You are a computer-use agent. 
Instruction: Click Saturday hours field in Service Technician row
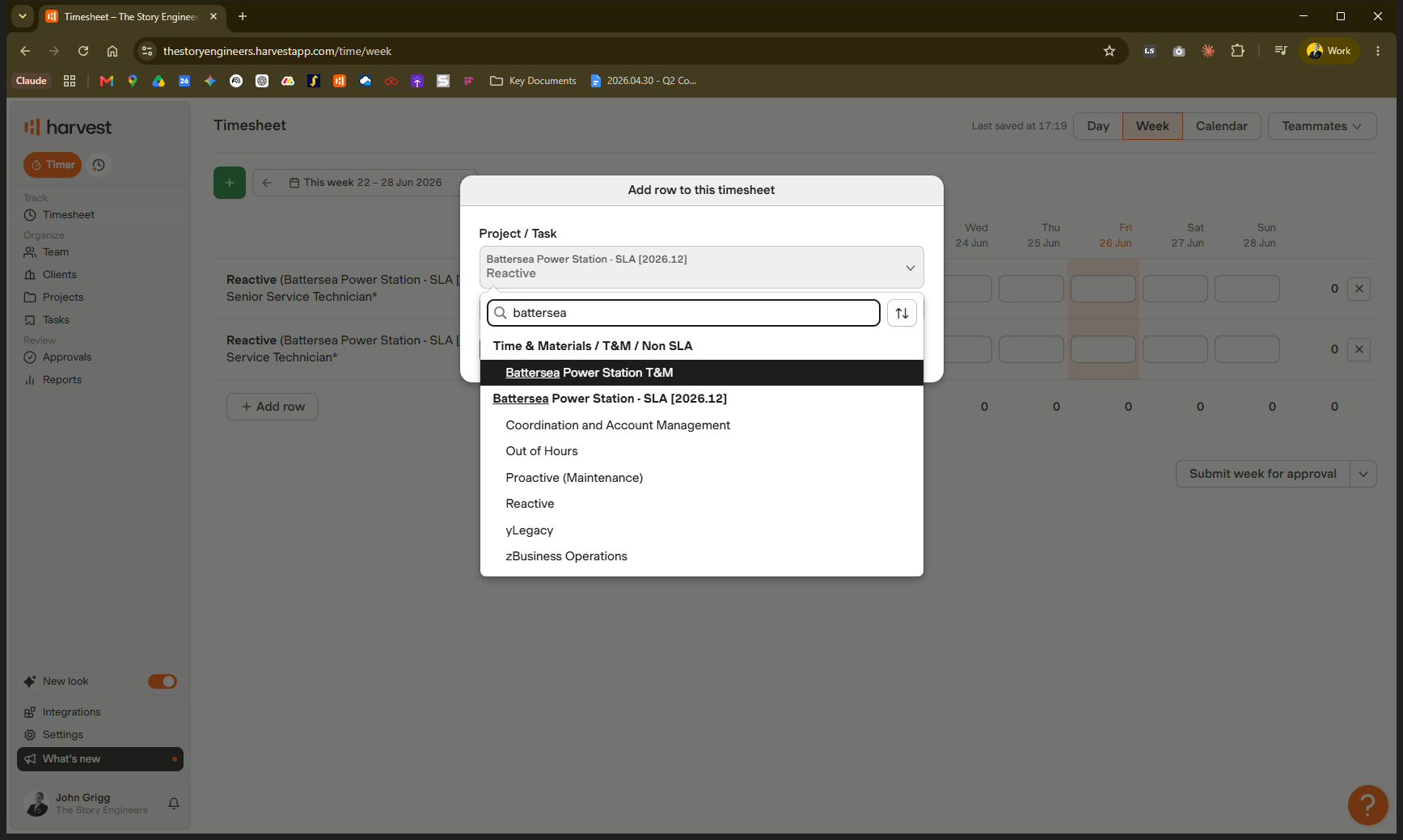click(x=1175, y=349)
